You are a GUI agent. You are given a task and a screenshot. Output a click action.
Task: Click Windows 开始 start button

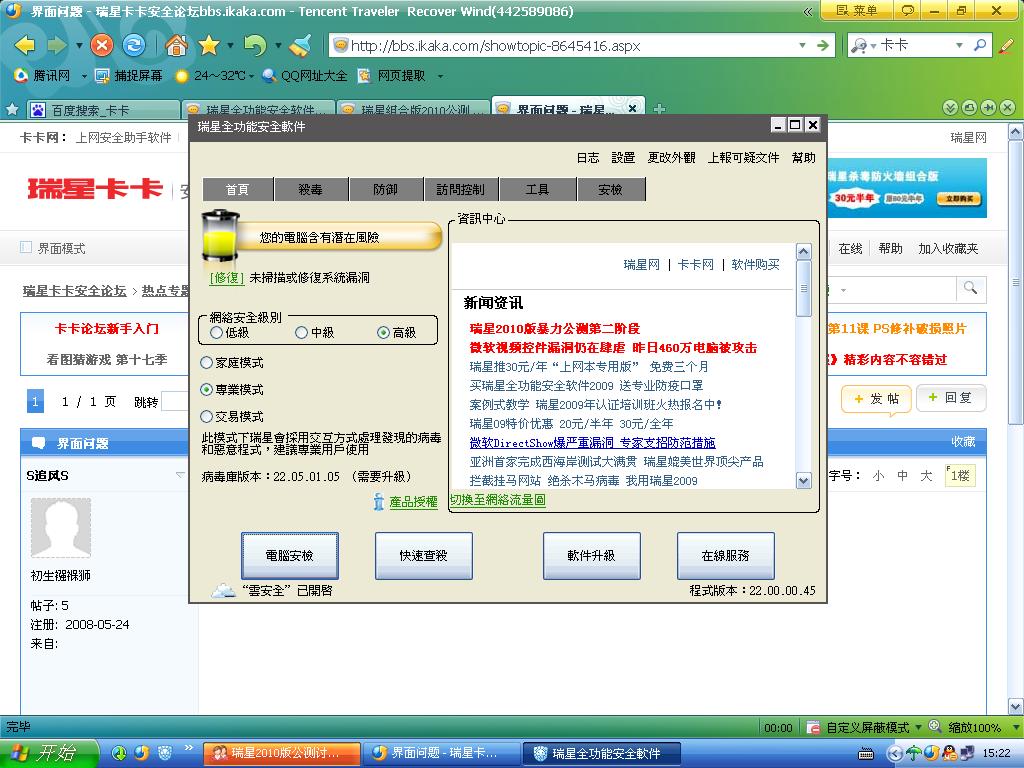(49, 753)
